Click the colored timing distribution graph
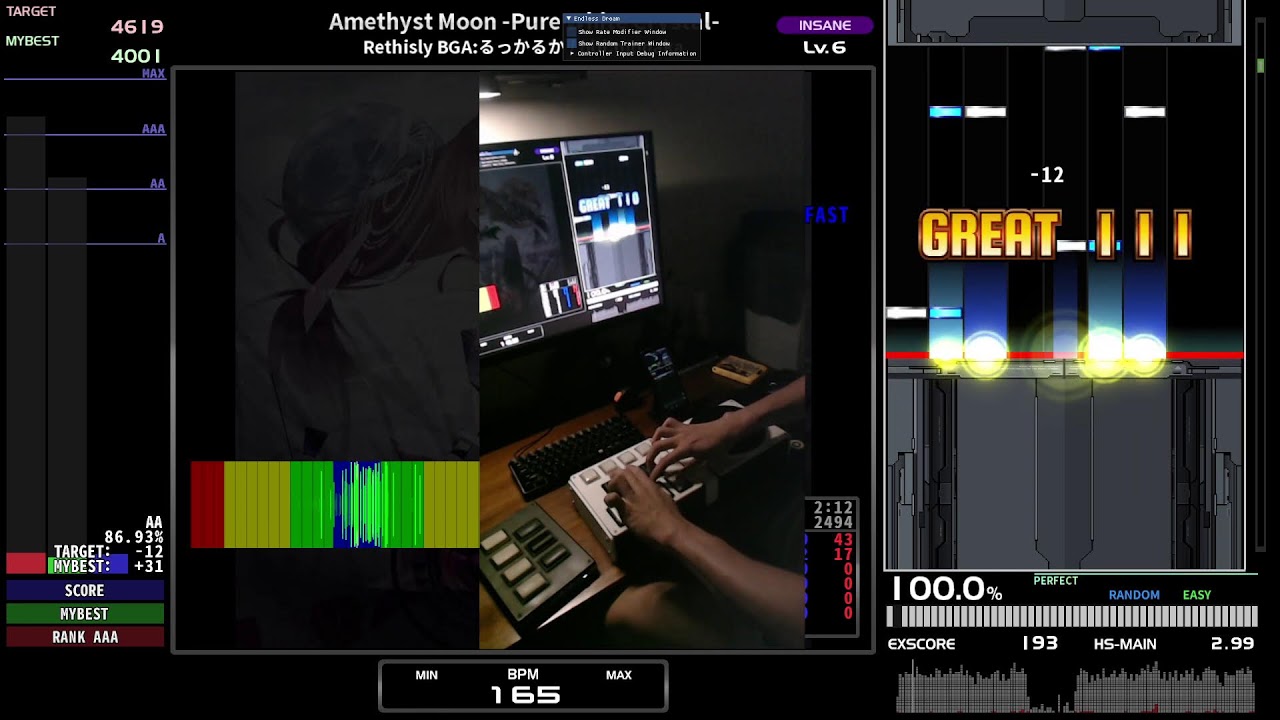 click(335, 505)
